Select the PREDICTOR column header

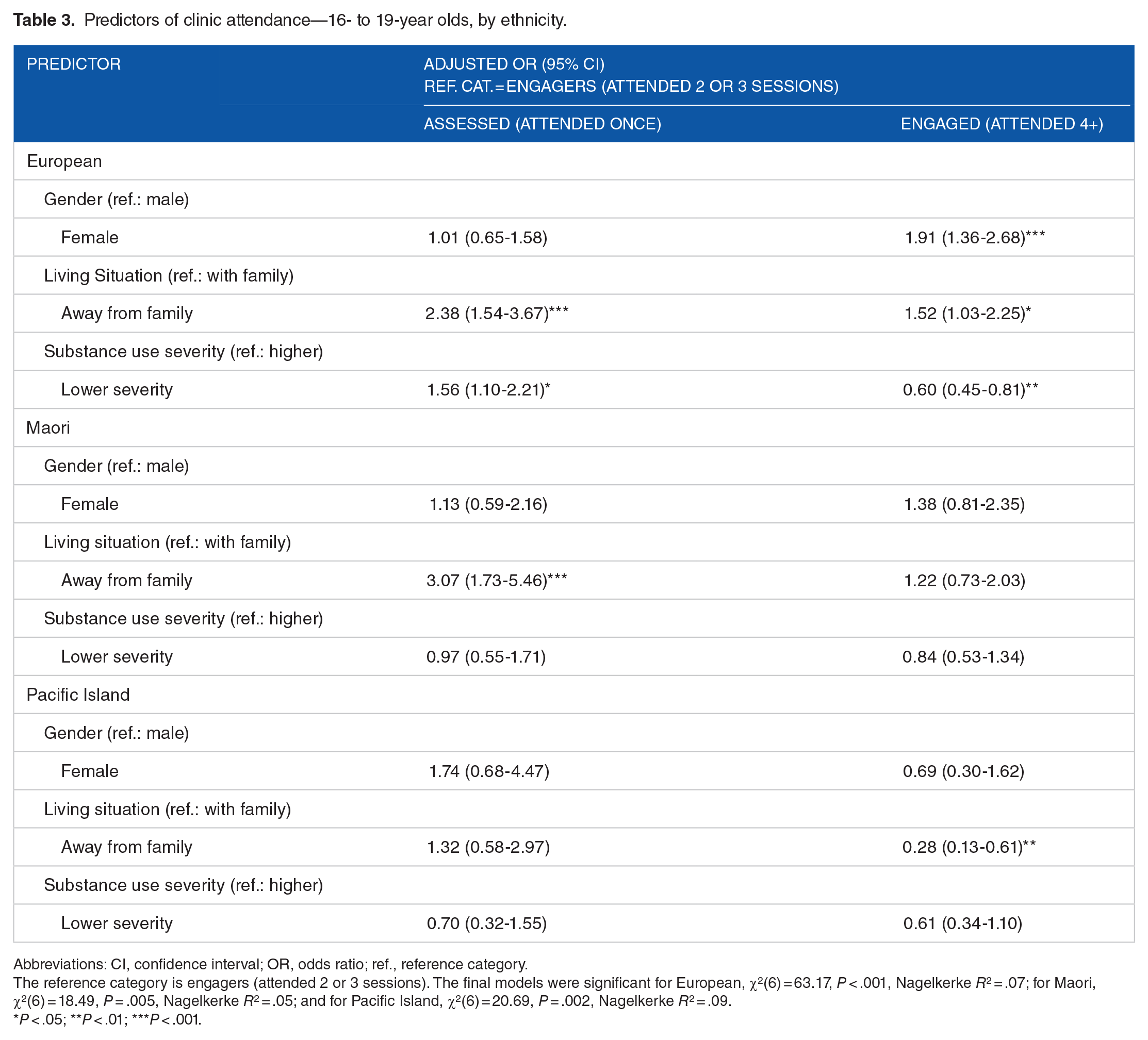click(73, 64)
